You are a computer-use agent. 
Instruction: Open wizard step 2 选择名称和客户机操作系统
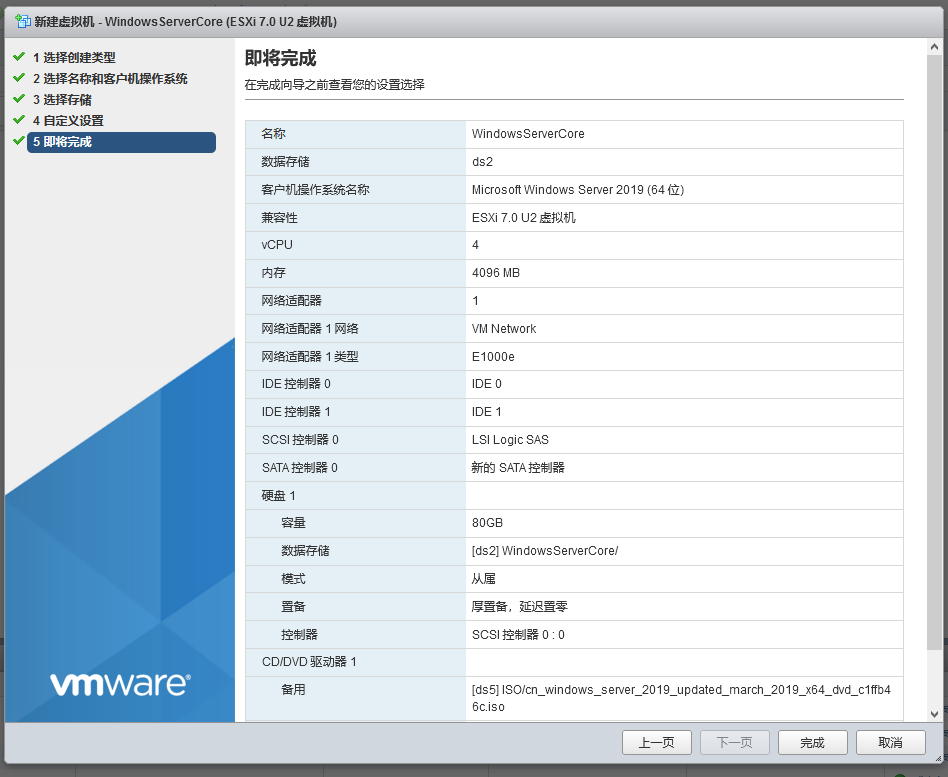point(110,79)
